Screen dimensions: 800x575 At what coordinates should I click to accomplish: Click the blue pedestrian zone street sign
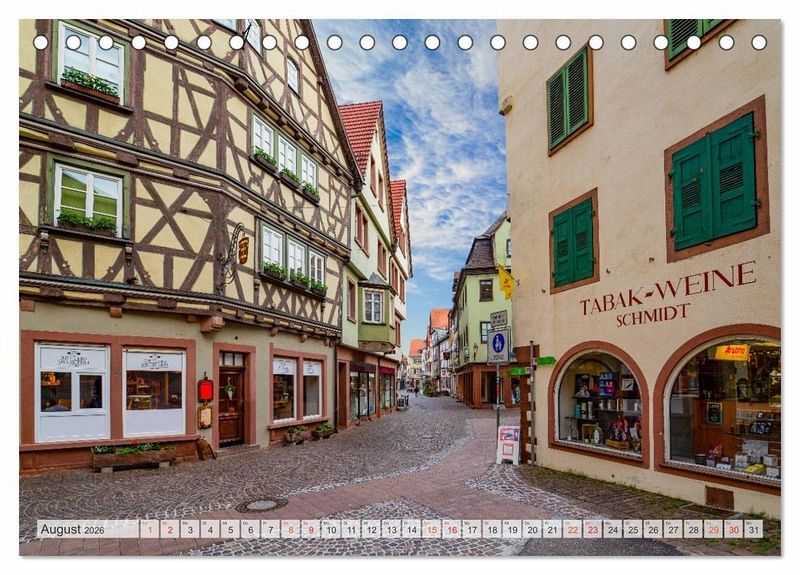(498, 346)
